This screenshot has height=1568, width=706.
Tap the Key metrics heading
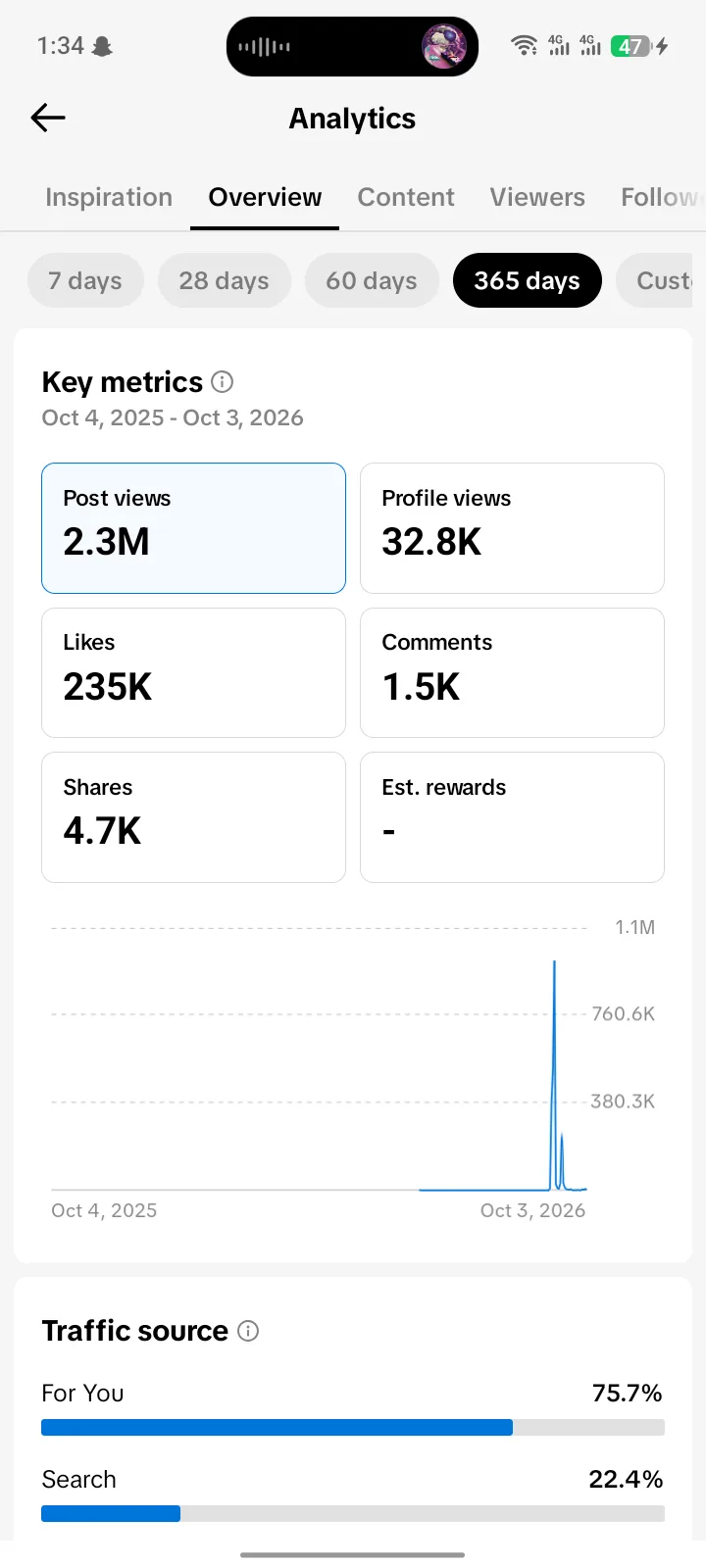[x=123, y=381]
